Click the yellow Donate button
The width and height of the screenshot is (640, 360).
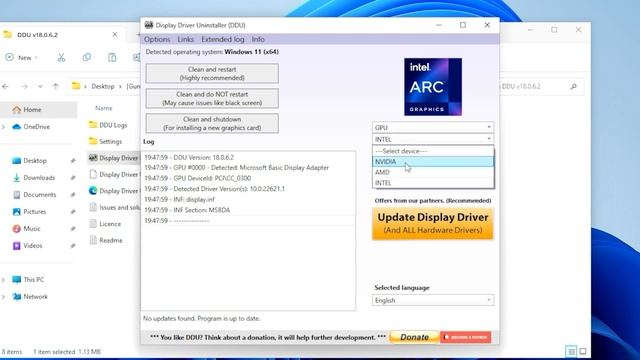point(414,337)
